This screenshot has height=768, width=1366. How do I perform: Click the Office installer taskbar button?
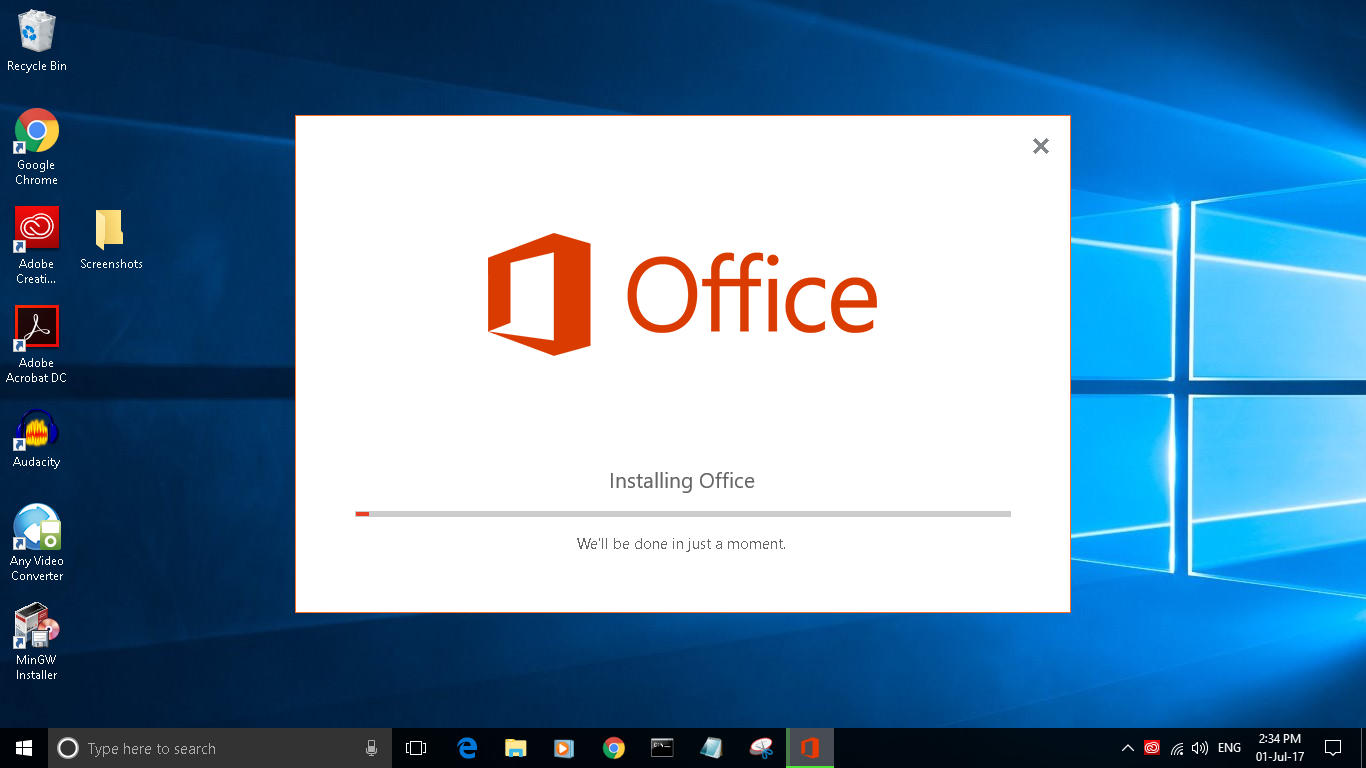810,748
